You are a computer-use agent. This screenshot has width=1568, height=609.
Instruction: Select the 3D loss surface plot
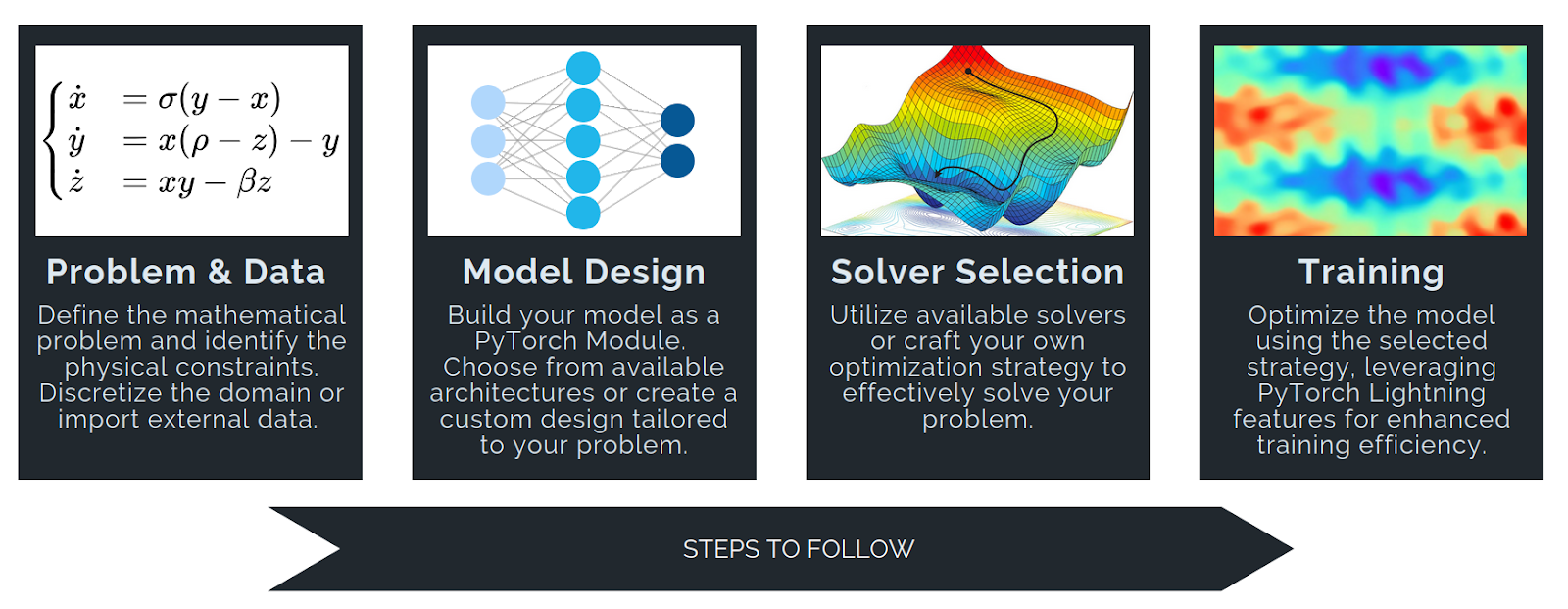click(977, 140)
